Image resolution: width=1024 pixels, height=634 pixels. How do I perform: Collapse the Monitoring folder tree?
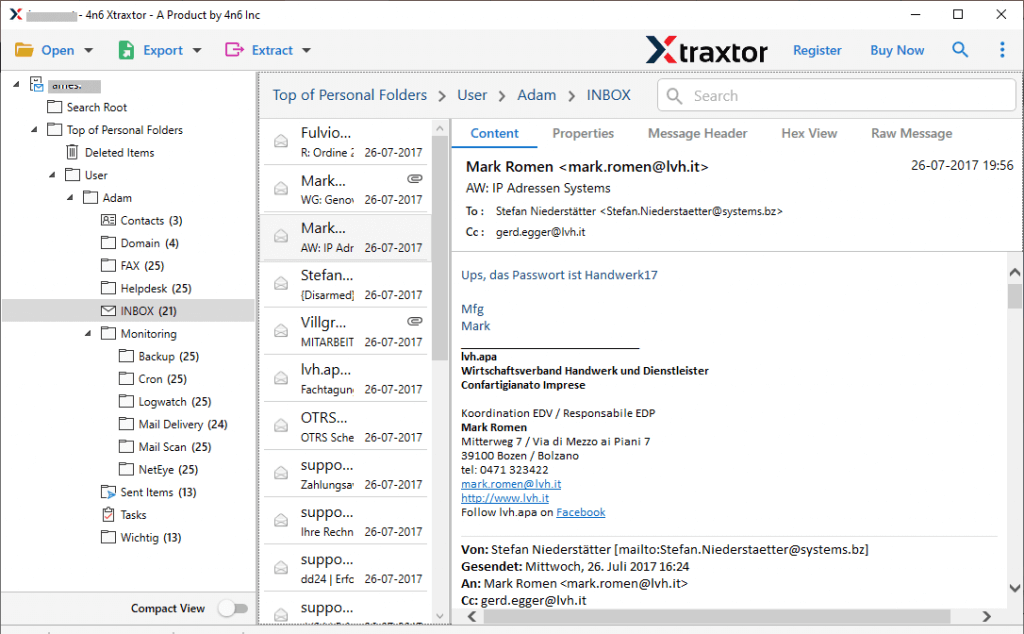point(89,334)
